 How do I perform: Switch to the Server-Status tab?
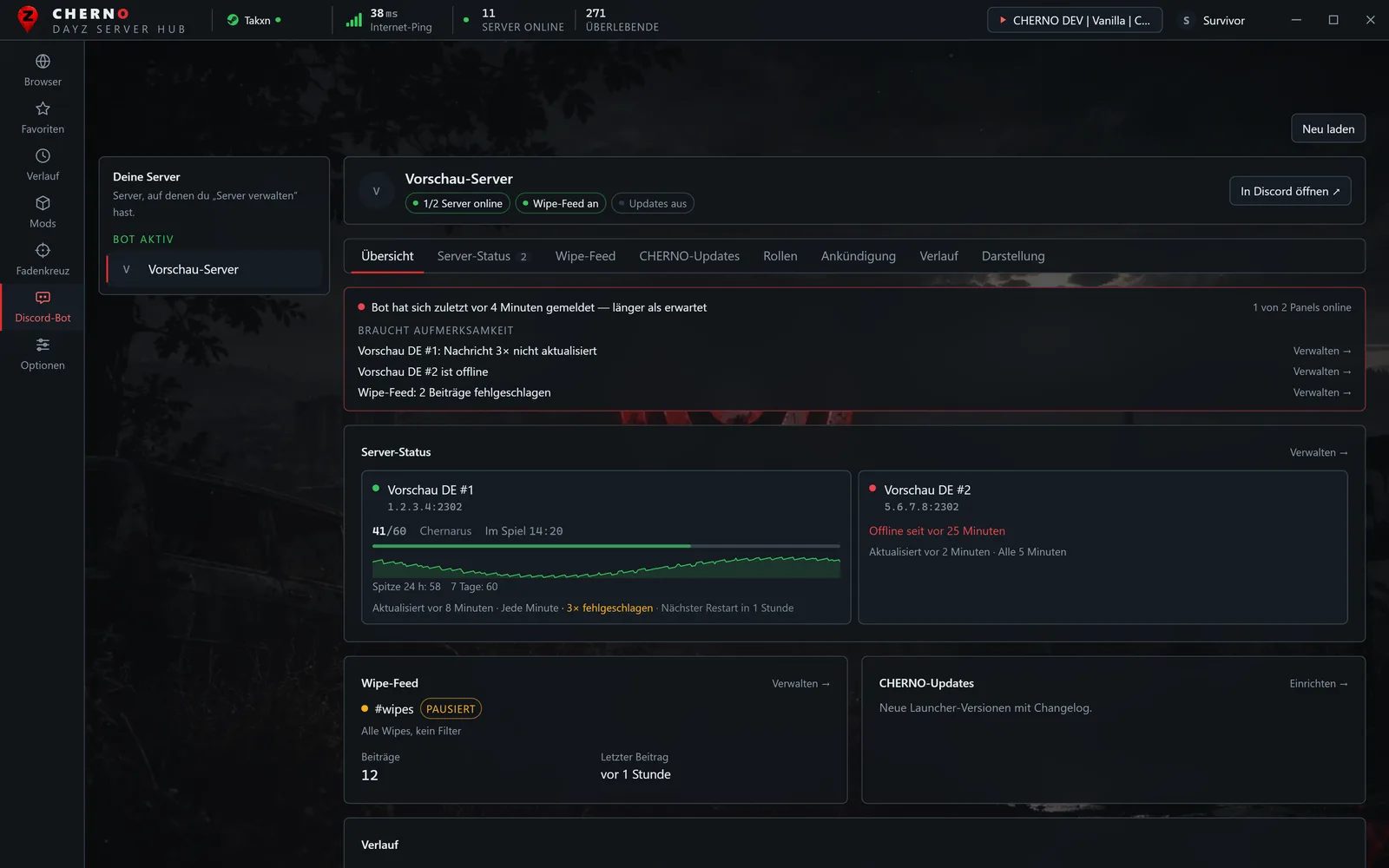click(x=482, y=256)
